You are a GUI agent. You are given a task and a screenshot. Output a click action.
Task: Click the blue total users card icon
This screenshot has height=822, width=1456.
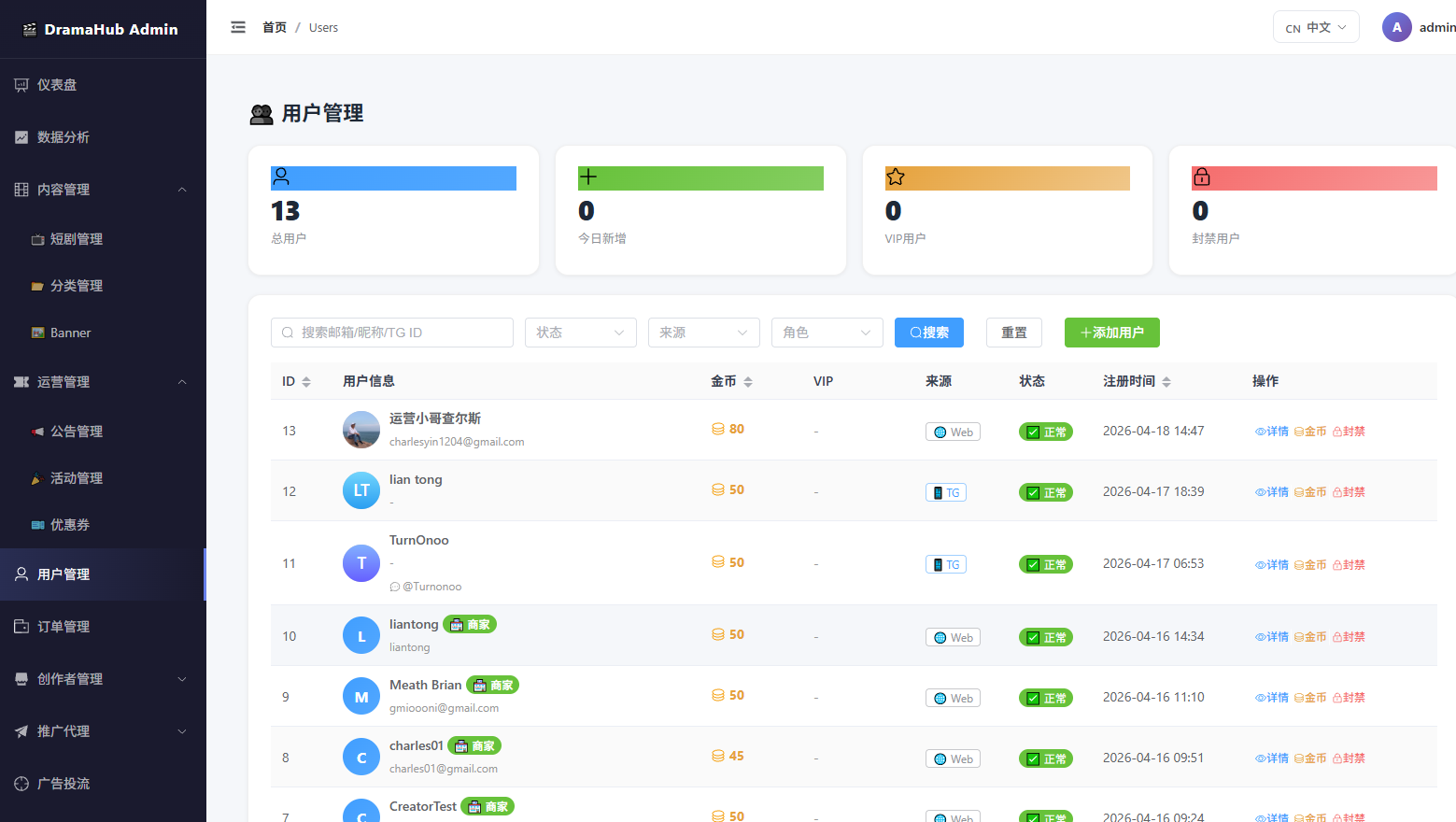click(x=281, y=177)
